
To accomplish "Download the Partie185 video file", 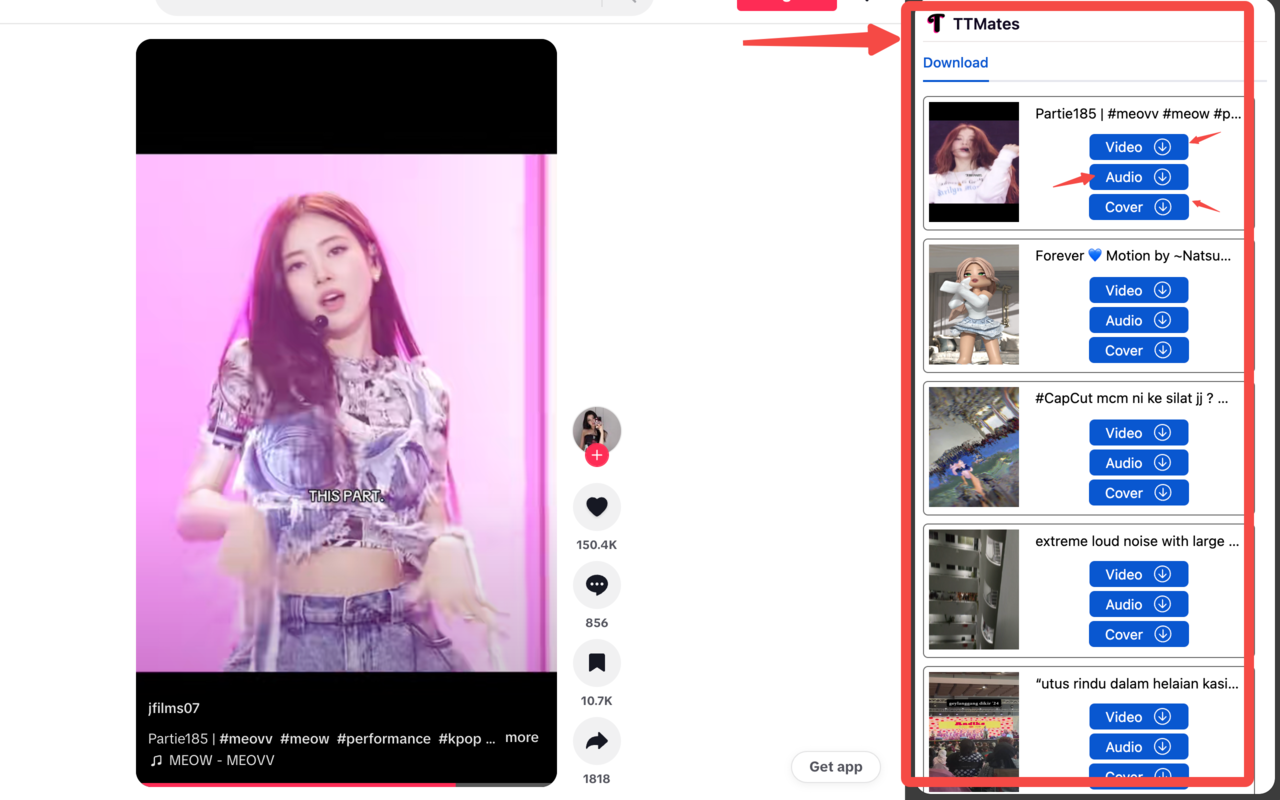I will [x=1138, y=146].
